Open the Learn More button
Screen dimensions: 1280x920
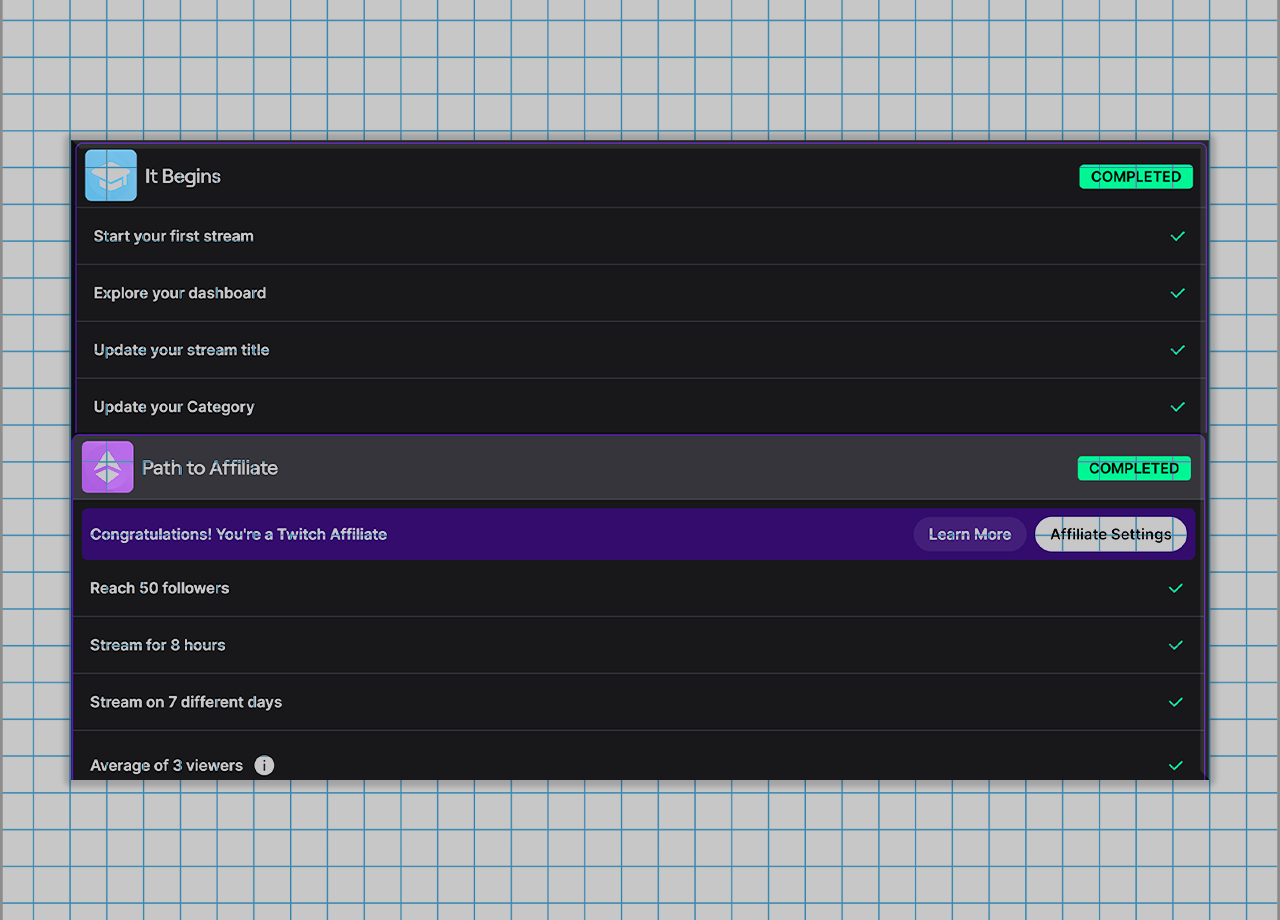[x=970, y=534]
